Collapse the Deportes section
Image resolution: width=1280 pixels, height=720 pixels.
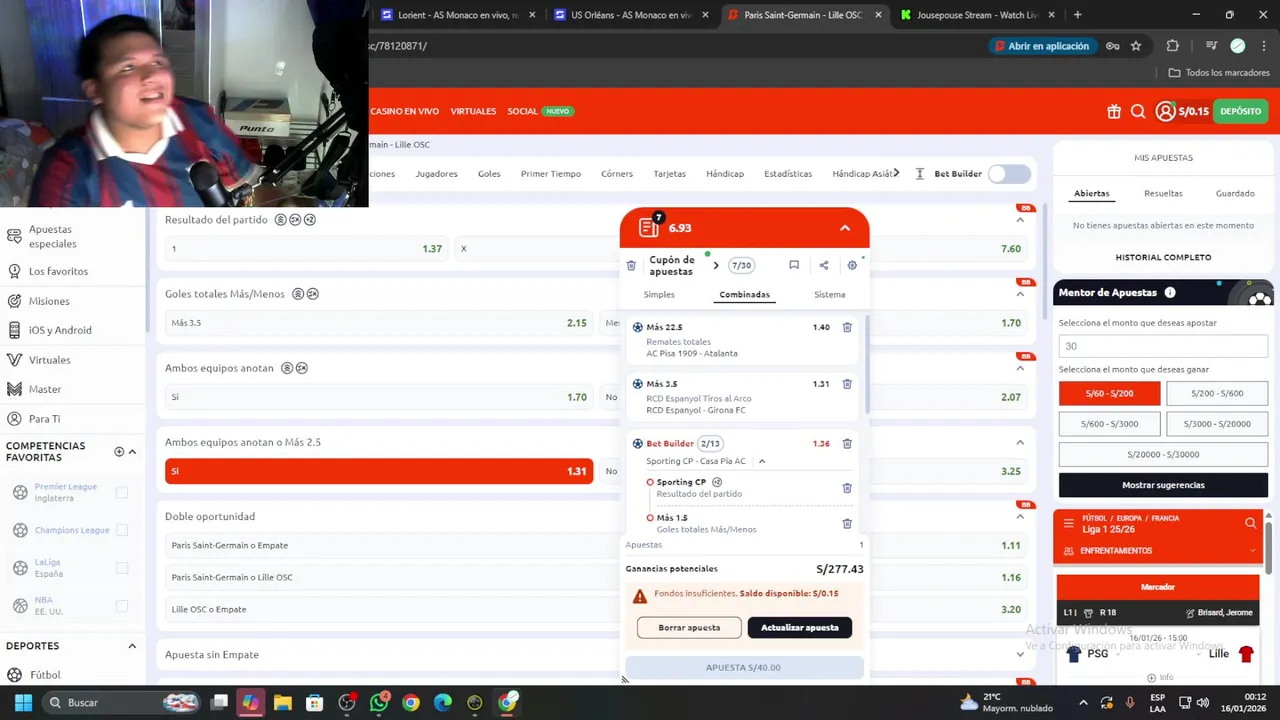(x=132, y=646)
